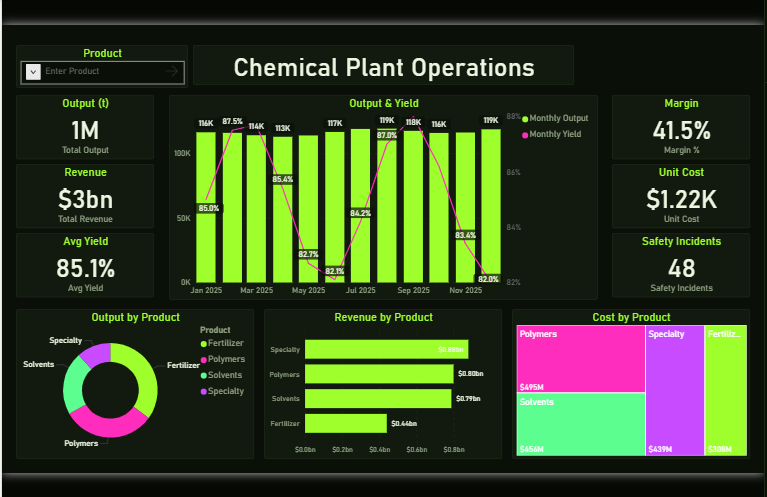767x497 pixels.
Task: Click the $0.44bn revenue data label
Action: point(404,424)
